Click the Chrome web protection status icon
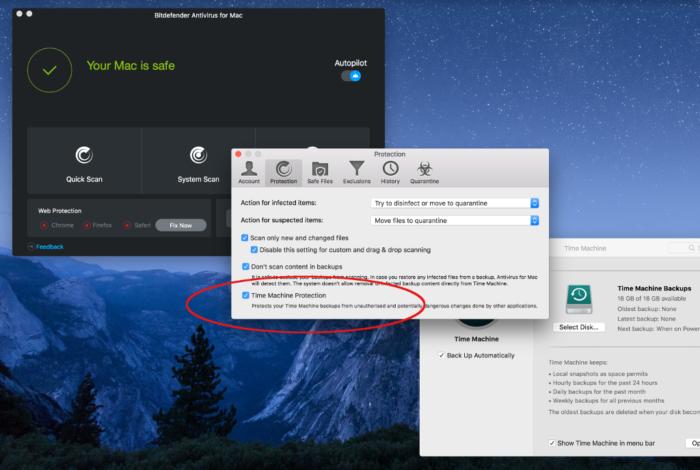700x470 pixels. (x=44, y=226)
